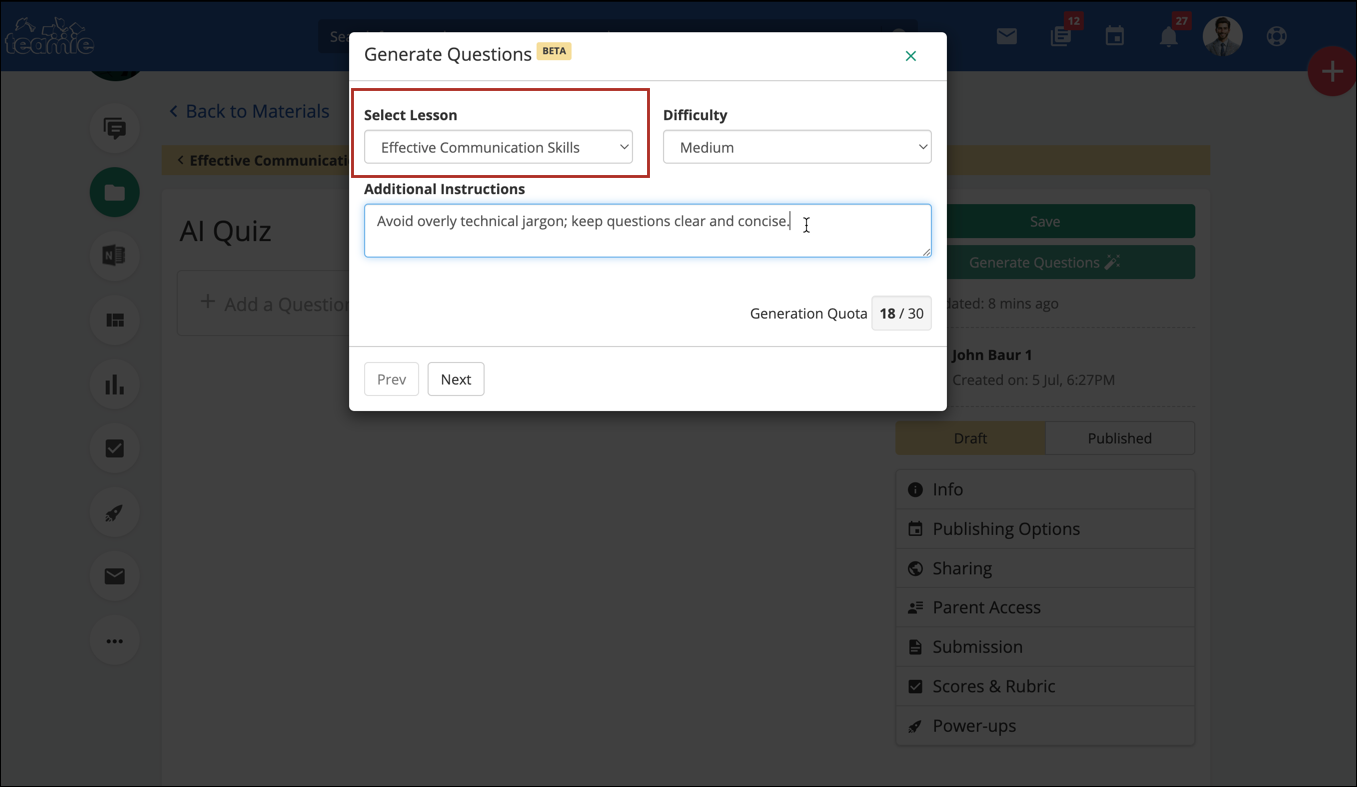
Task: Open the Select Lesson dropdown
Action: point(498,147)
